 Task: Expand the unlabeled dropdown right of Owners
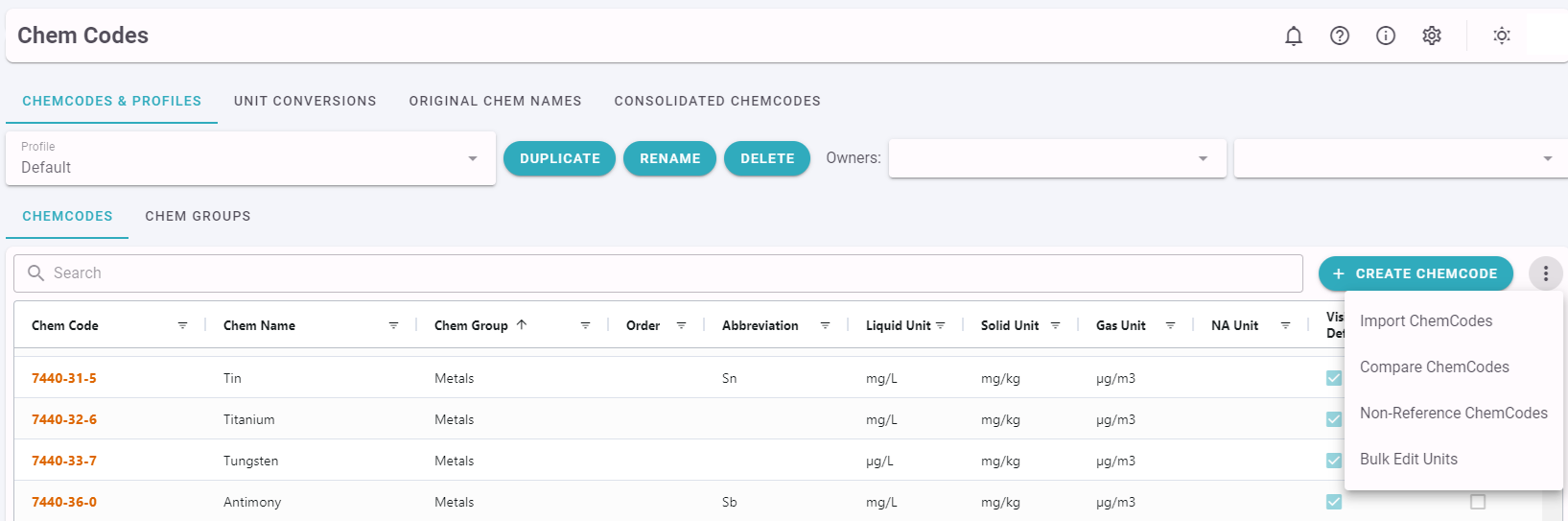[1401, 158]
